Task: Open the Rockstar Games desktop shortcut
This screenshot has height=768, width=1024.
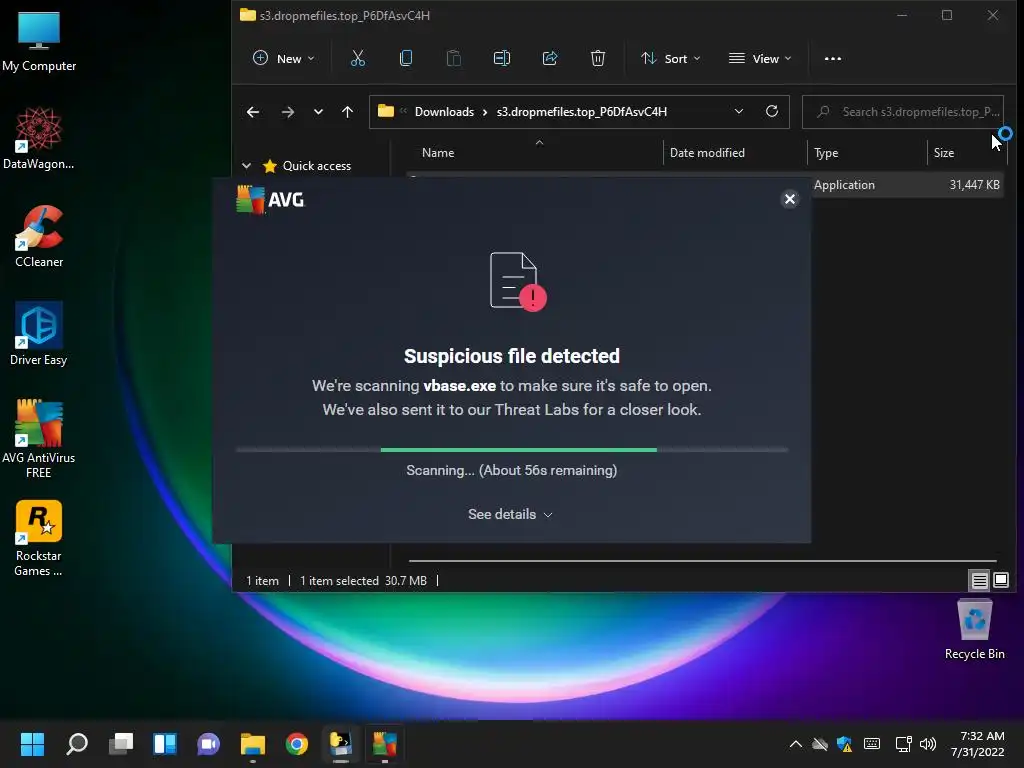Action: (x=39, y=538)
